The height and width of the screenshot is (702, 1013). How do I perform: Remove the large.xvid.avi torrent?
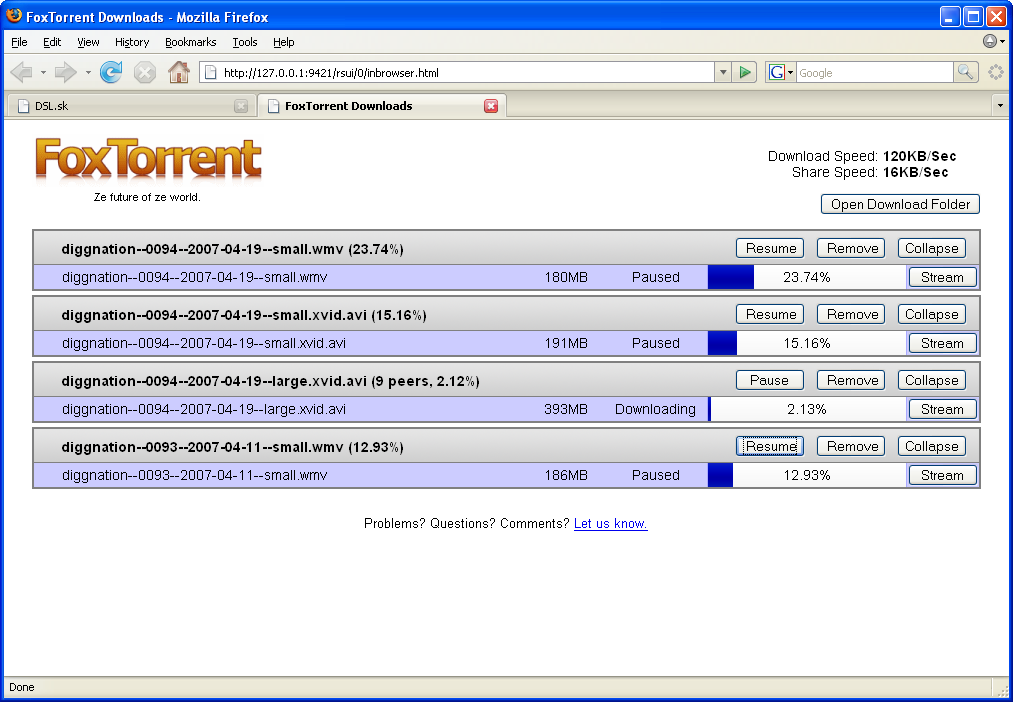click(x=851, y=380)
